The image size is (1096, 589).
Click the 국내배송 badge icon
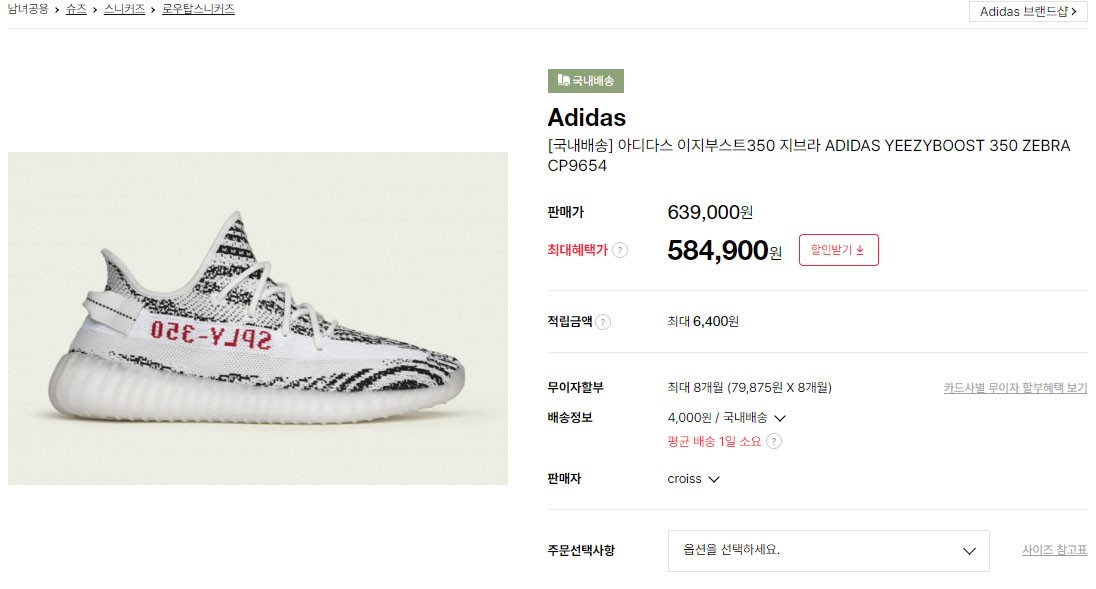pyautogui.click(x=564, y=81)
